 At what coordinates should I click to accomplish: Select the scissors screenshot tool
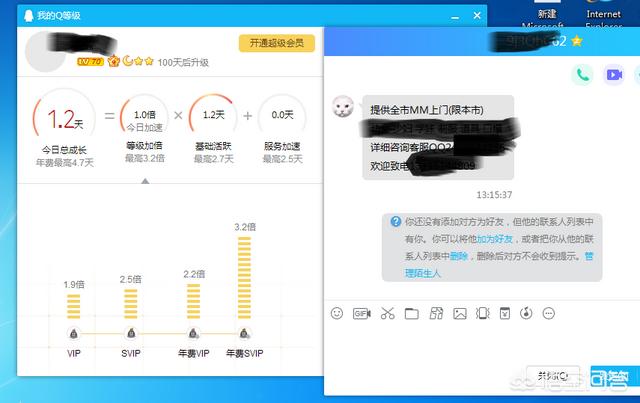point(387,314)
